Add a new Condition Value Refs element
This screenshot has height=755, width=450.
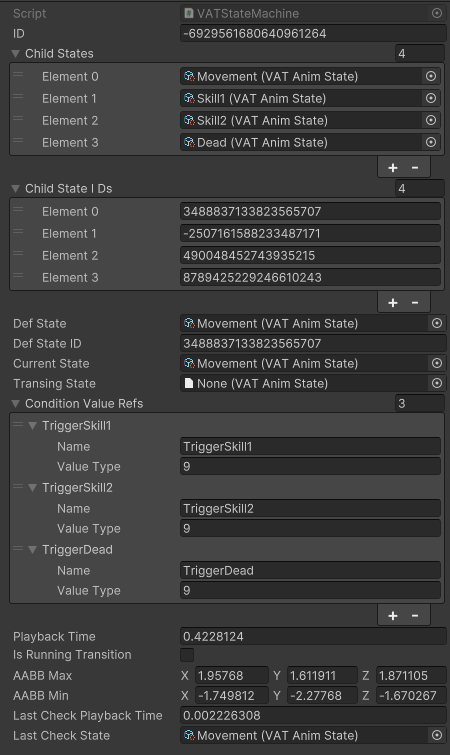point(393,615)
